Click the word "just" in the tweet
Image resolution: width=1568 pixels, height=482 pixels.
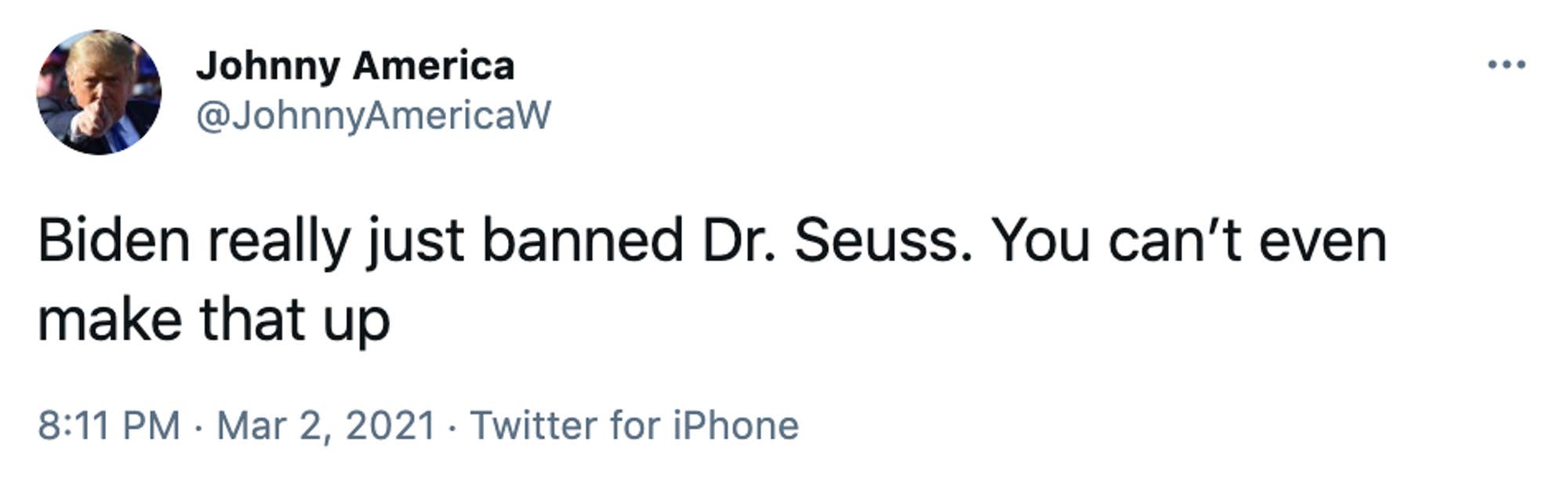(x=416, y=241)
